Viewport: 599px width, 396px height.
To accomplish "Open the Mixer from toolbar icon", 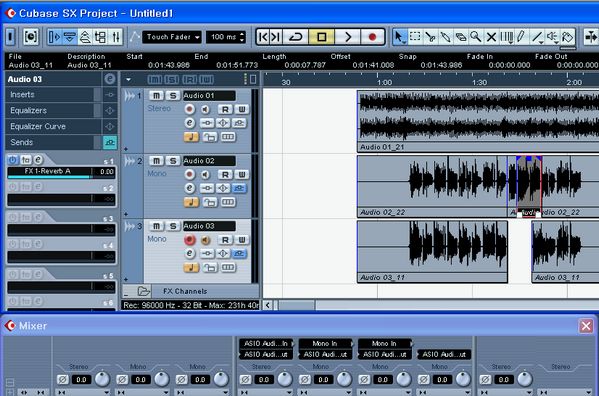I will tap(116, 37).
